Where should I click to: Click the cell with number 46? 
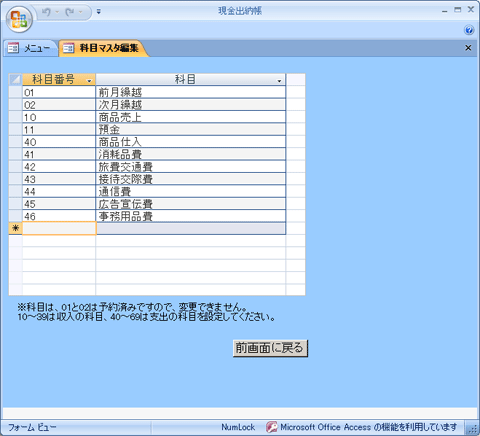tap(59, 216)
